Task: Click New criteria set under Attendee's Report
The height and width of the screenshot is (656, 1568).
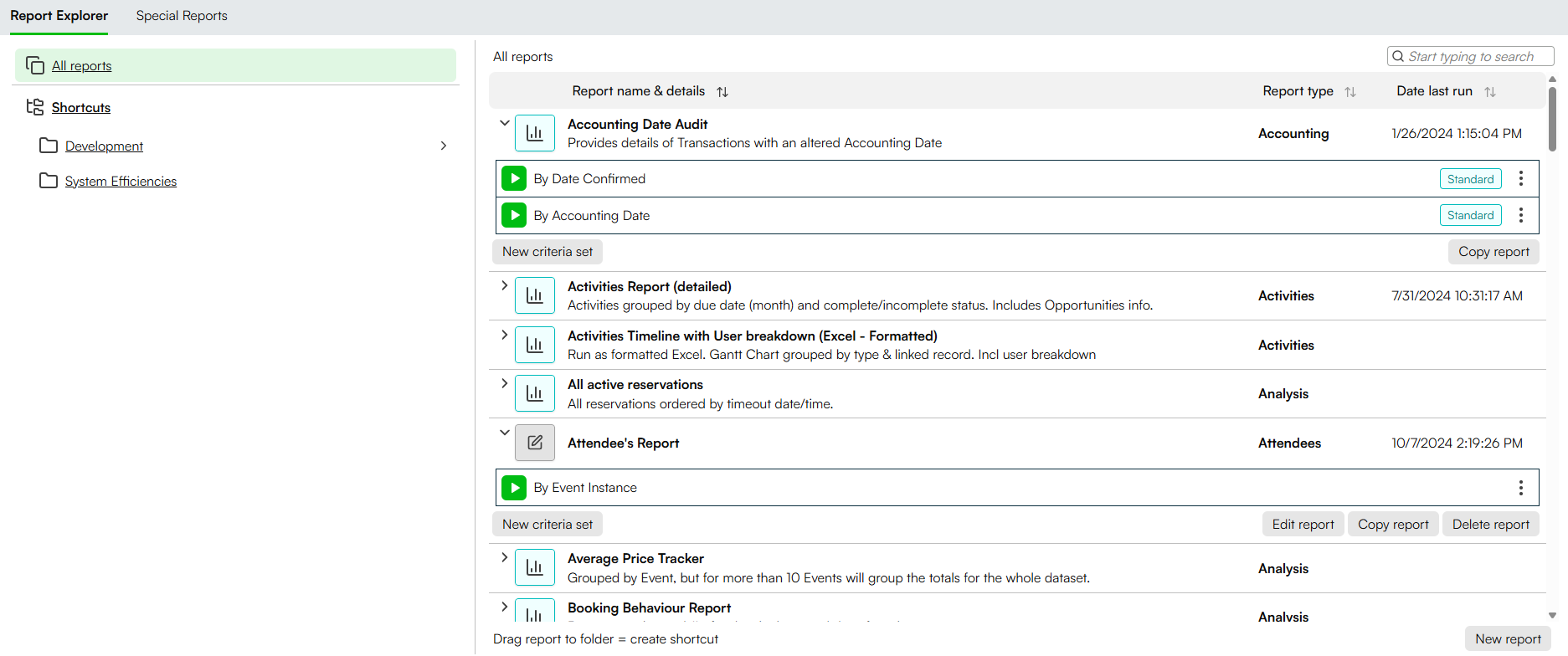Action: [548, 525]
